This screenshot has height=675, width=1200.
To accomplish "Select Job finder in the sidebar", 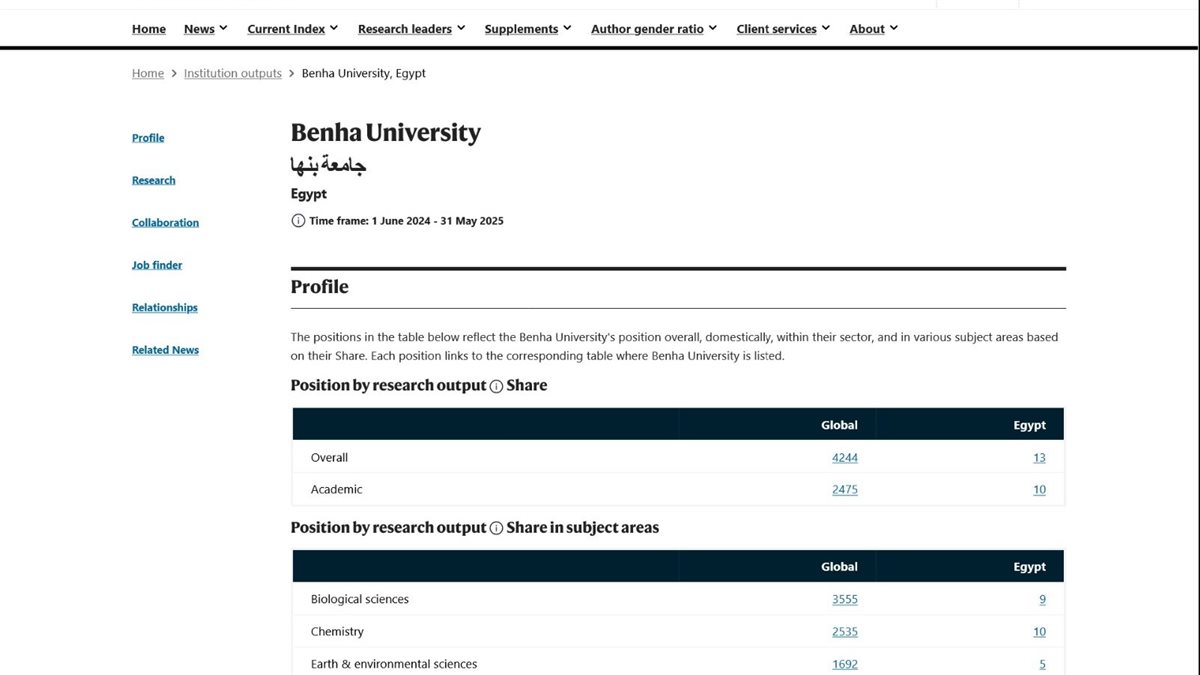I will pos(157,265).
